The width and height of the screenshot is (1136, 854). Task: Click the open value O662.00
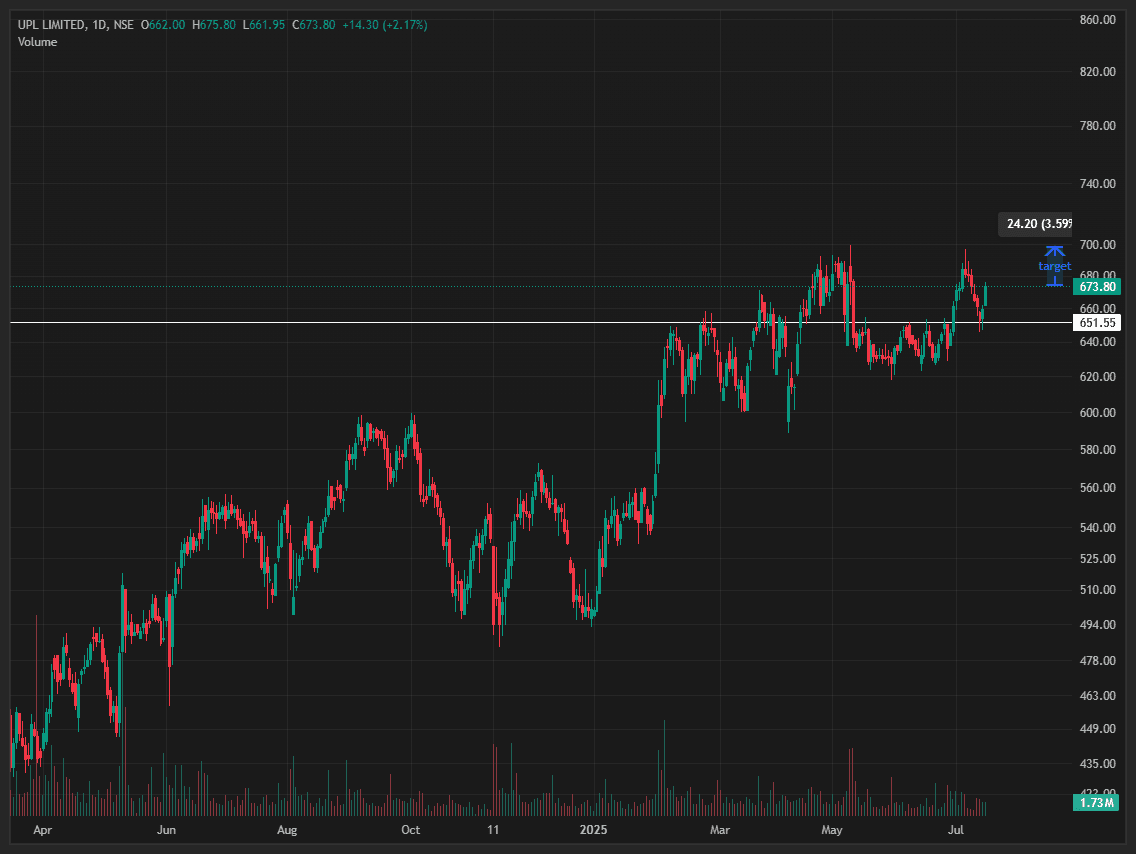coord(163,25)
